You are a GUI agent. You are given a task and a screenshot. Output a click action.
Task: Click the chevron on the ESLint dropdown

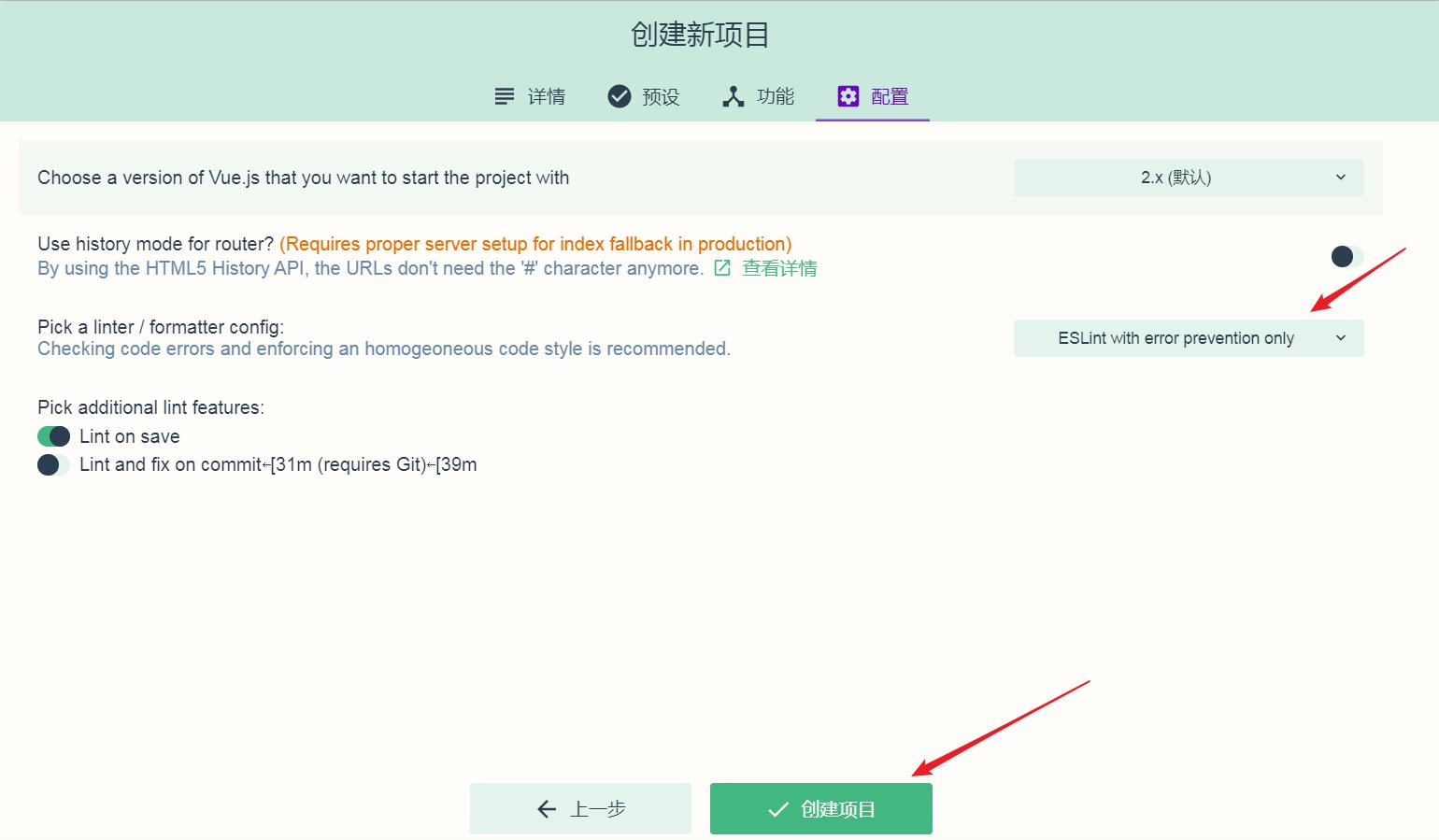pos(1341,338)
